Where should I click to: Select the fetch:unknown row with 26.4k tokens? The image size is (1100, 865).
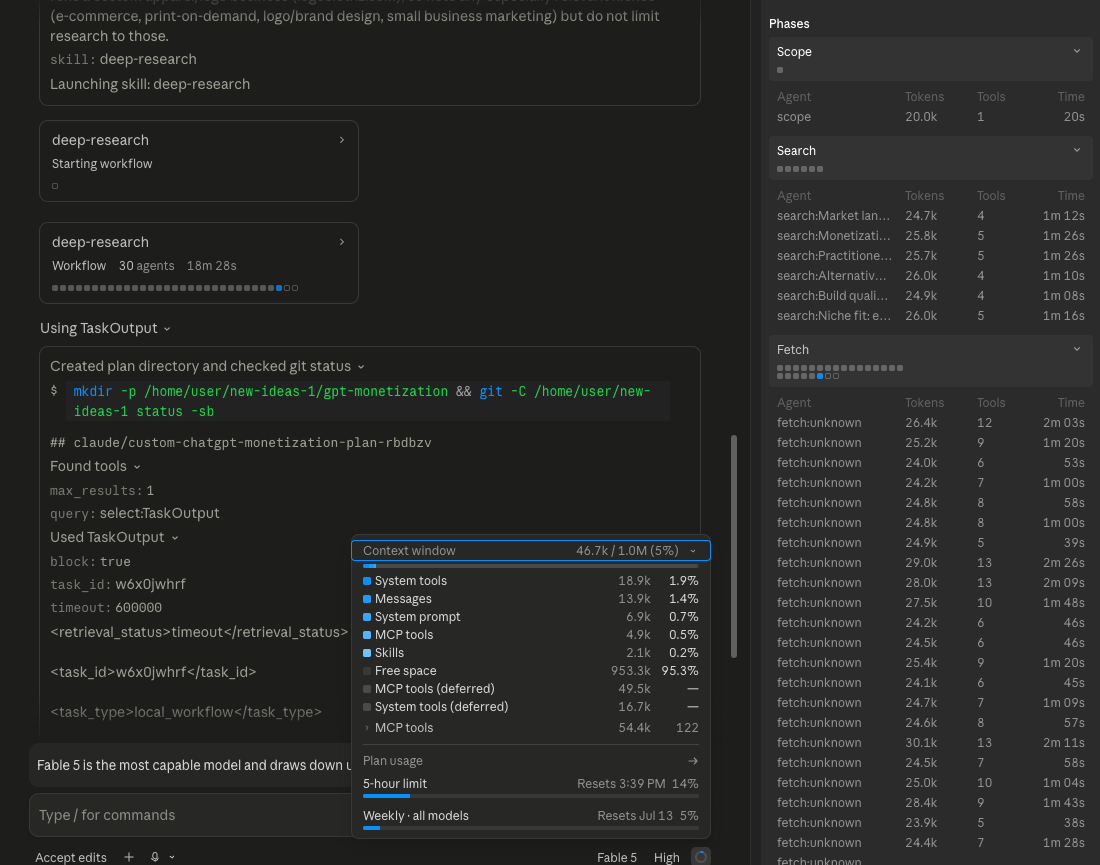930,422
